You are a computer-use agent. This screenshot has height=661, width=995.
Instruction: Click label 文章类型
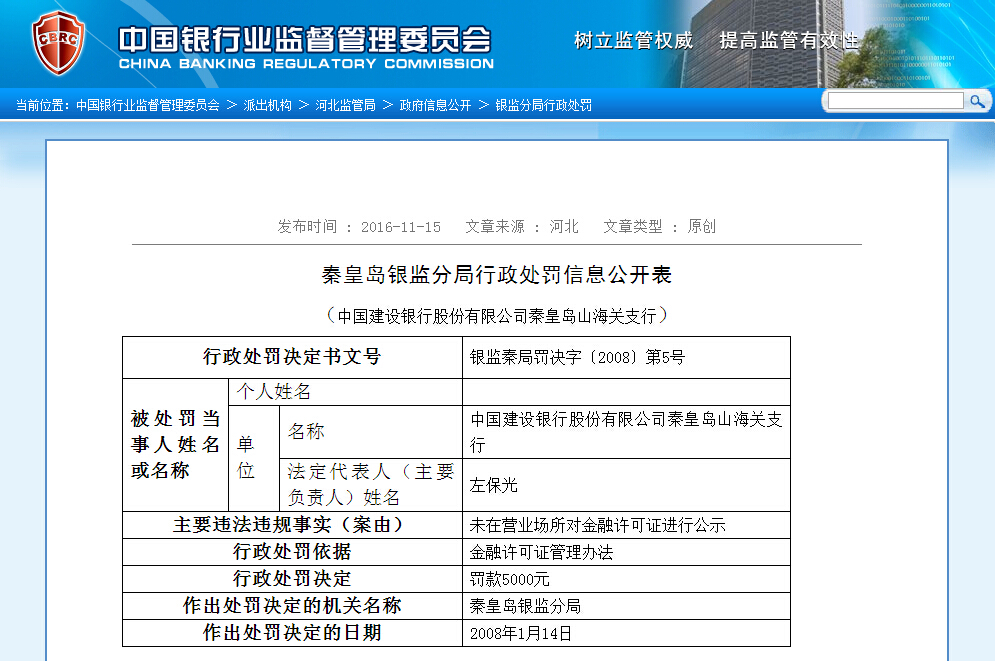tap(633, 226)
